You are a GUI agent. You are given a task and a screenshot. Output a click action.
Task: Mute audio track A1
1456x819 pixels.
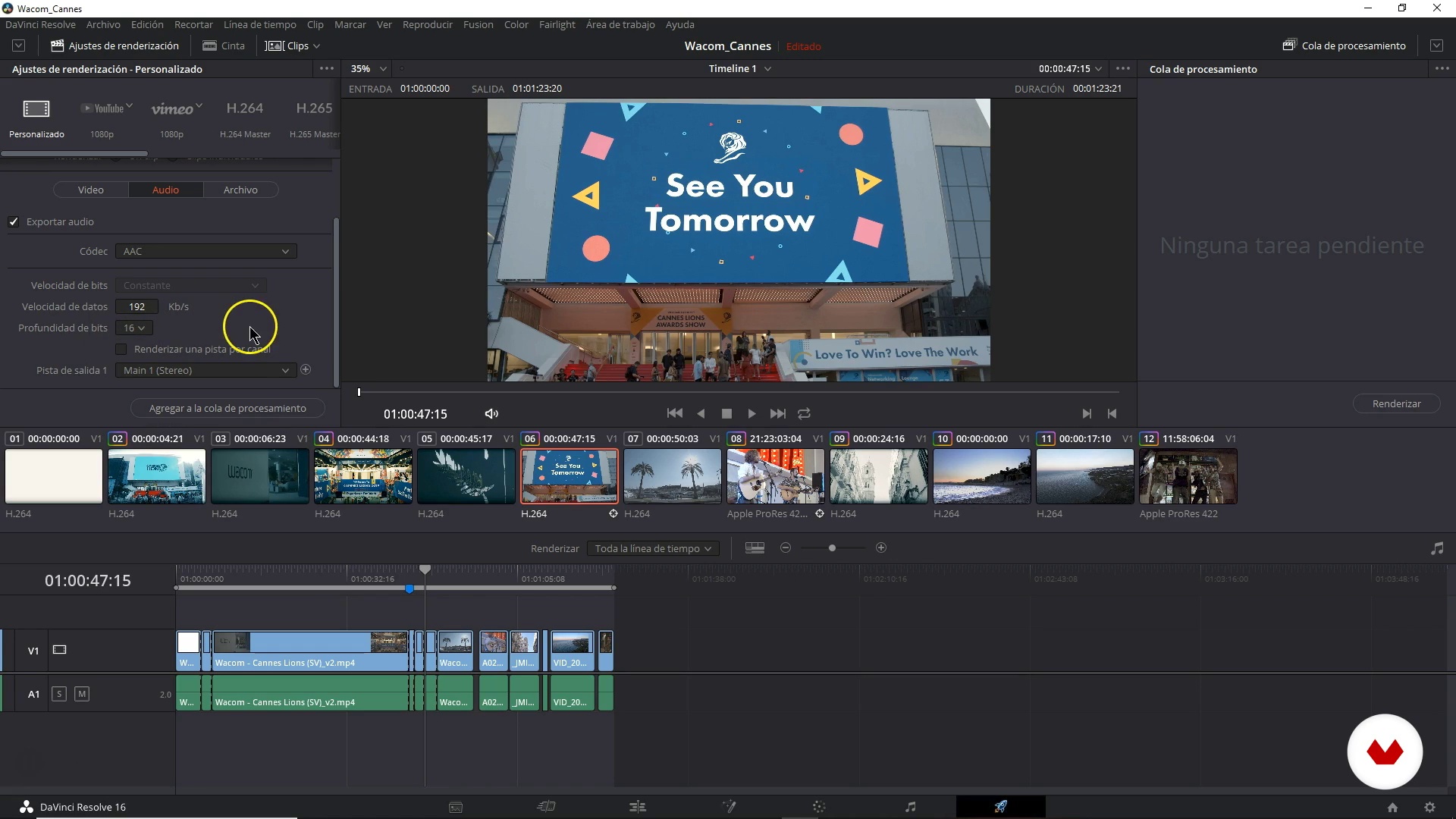[x=82, y=694]
